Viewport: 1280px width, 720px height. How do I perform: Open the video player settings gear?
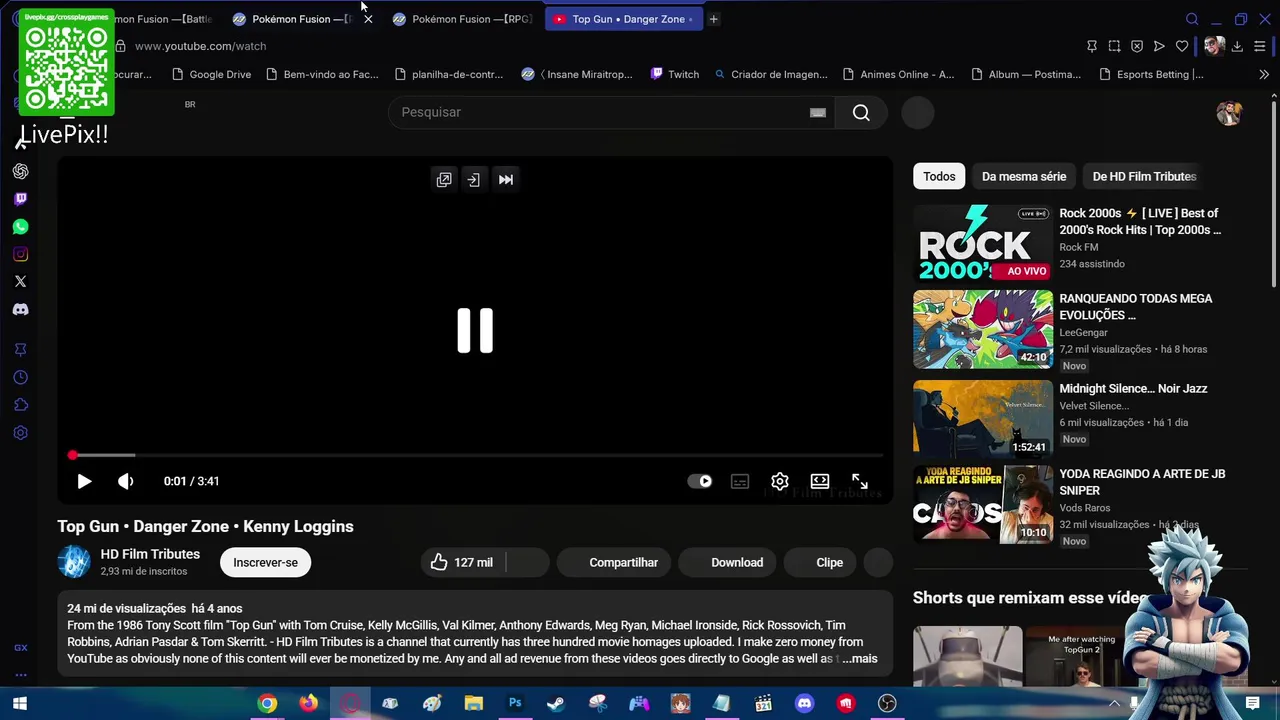coord(780,481)
